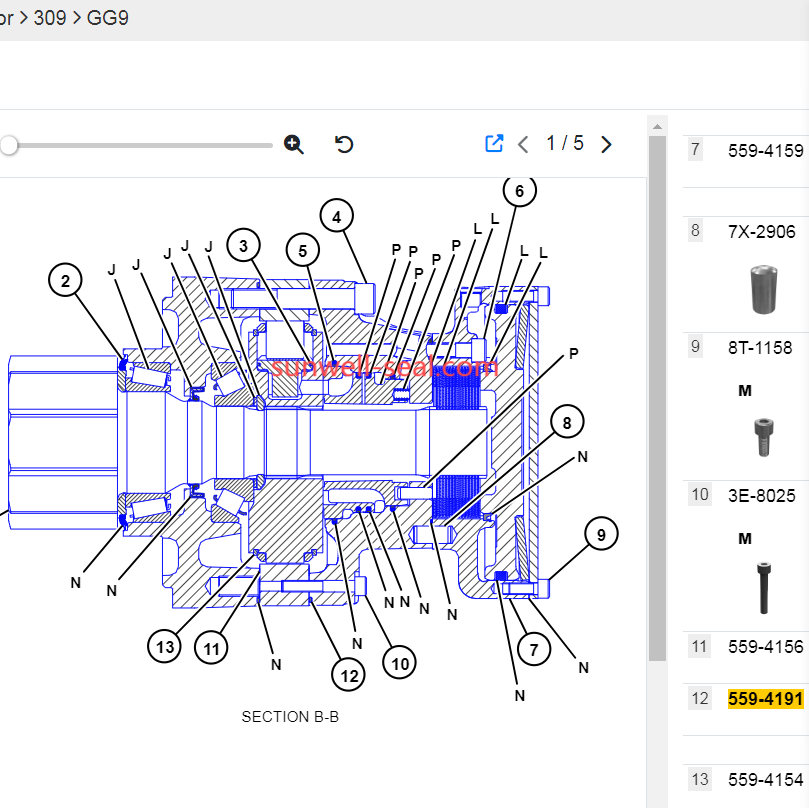Image resolution: width=809 pixels, height=809 pixels.
Task: Go to the next diagram page
Action: pos(606,144)
